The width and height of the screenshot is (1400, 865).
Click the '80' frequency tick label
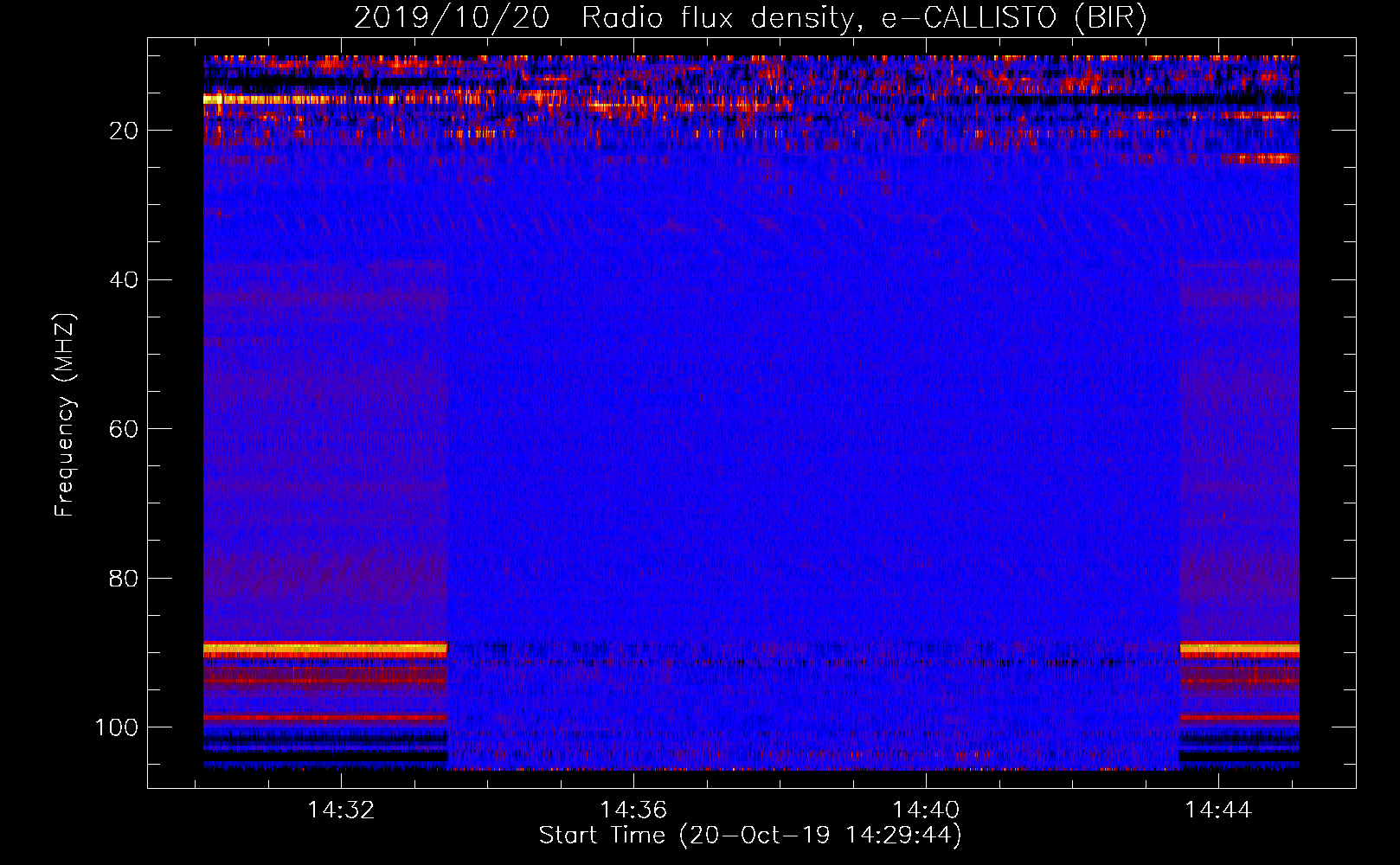coord(125,578)
